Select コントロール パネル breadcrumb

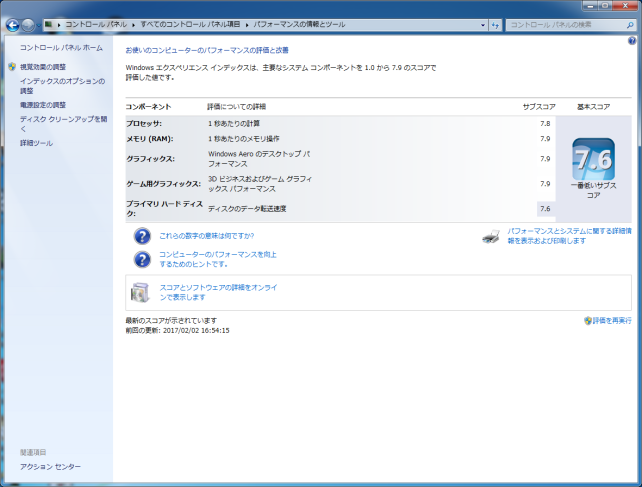96,25
